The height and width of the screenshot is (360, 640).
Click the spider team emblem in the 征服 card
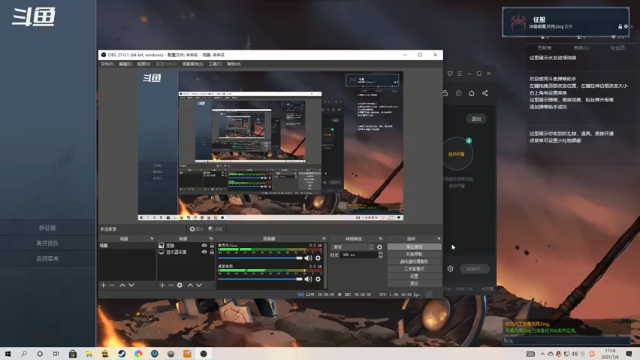(518, 22)
